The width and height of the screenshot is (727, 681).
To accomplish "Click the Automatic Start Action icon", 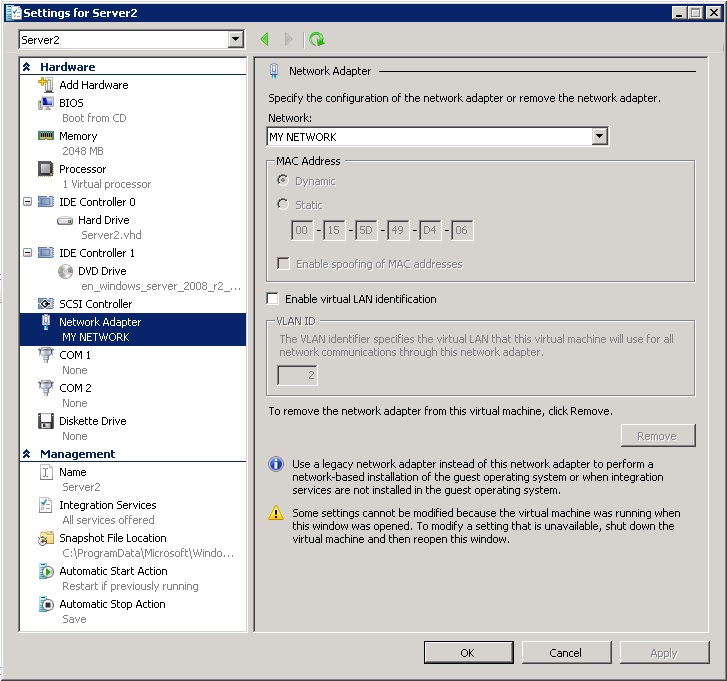I will (x=45, y=571).
